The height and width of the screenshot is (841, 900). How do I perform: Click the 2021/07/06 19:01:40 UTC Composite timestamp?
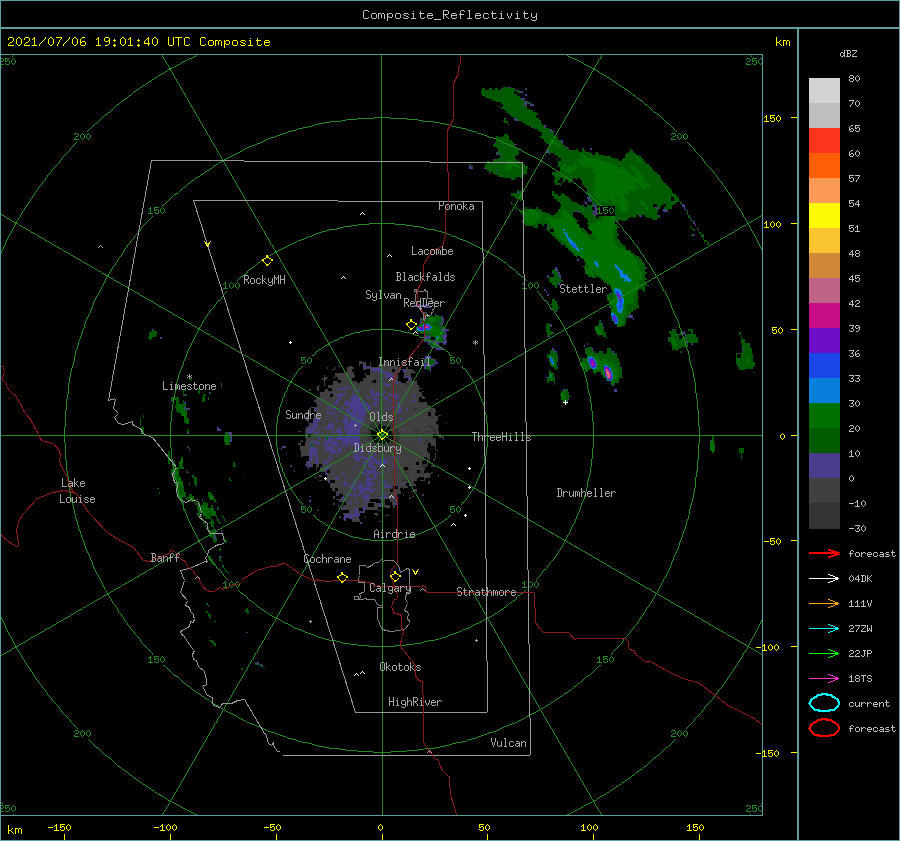coord(138,42)
